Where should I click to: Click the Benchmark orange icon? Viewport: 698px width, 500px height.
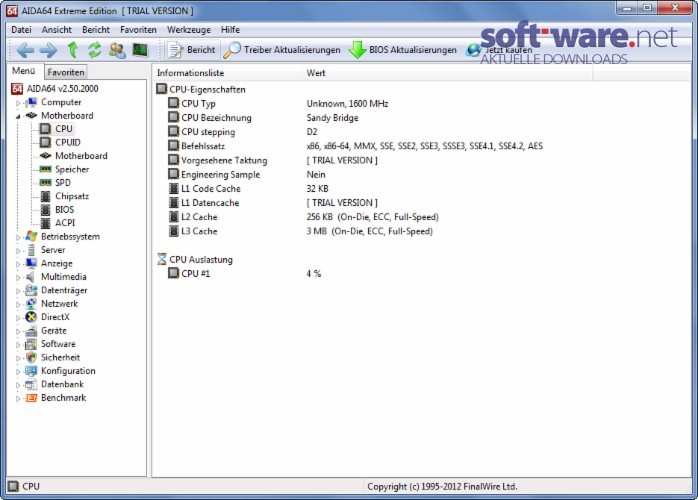coord(31,398)
